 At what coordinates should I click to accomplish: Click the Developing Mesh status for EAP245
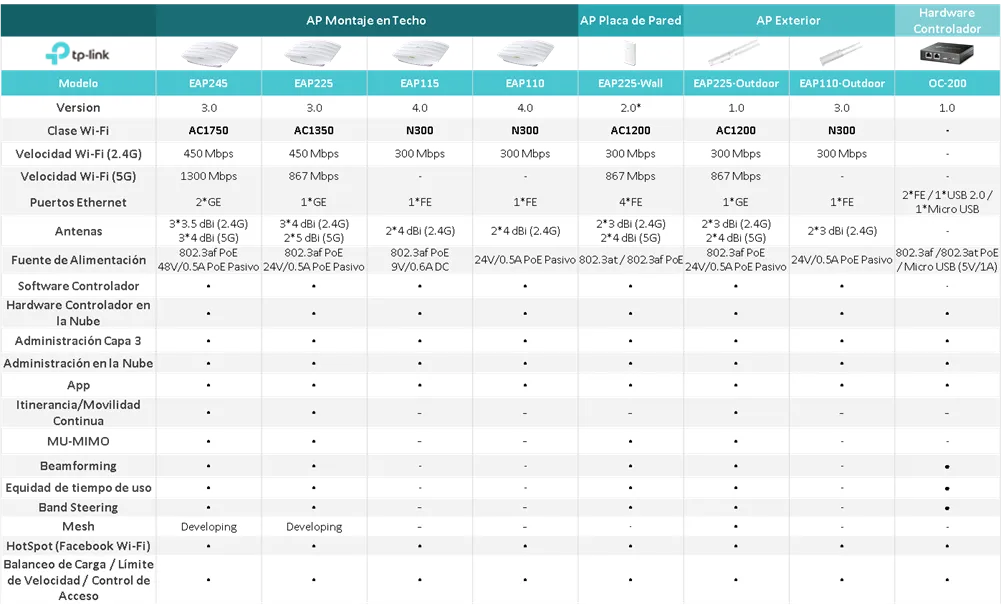pyautogui.click(x=208, y=527)
